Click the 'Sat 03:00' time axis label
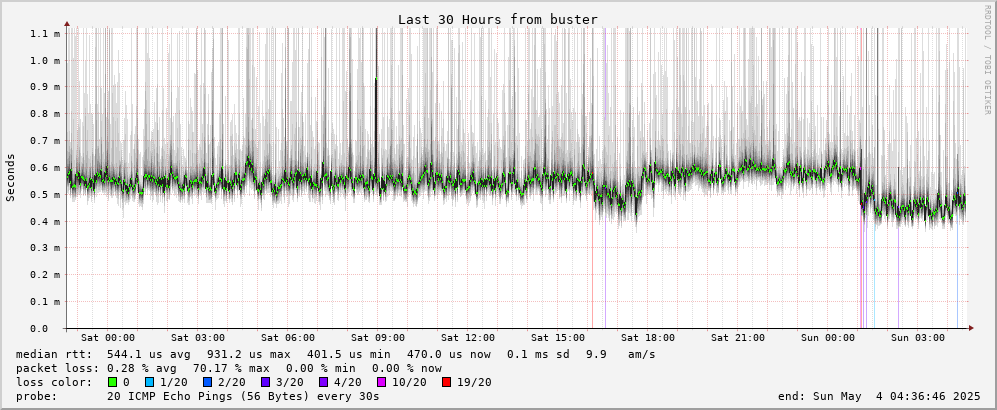 pyautogui.click(x=198, y=338)
